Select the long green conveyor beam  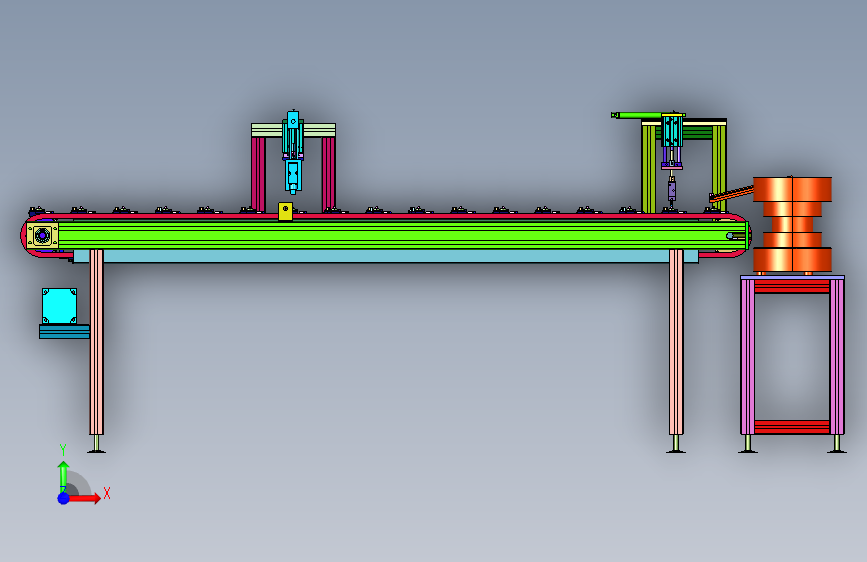pos(403,235)
